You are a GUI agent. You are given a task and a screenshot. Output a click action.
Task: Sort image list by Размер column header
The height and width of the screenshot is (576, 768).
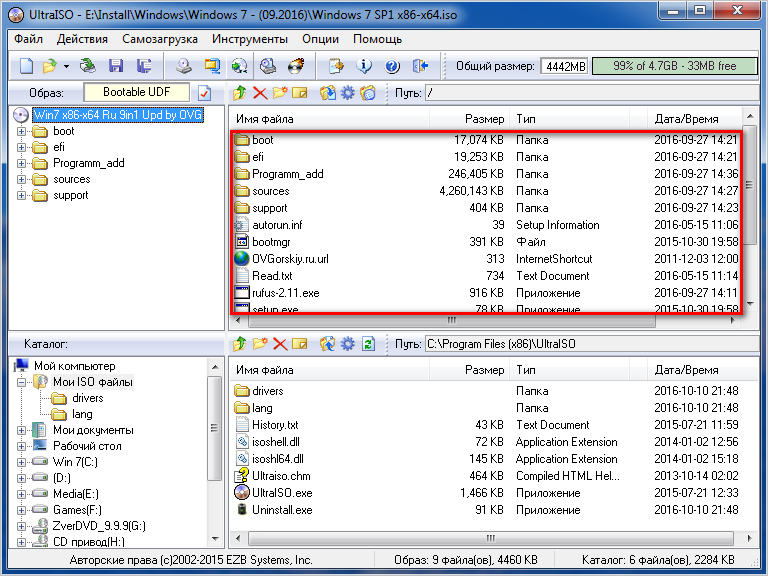pyautogui.click(x=468, y=119)
